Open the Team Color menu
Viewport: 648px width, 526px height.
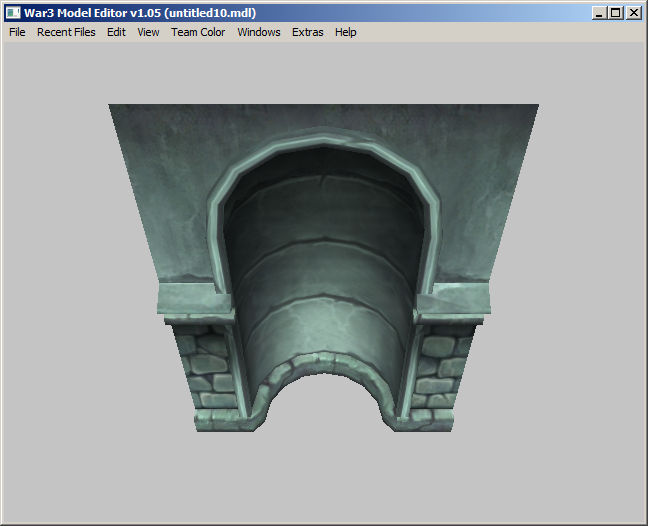tap(198, 32)
